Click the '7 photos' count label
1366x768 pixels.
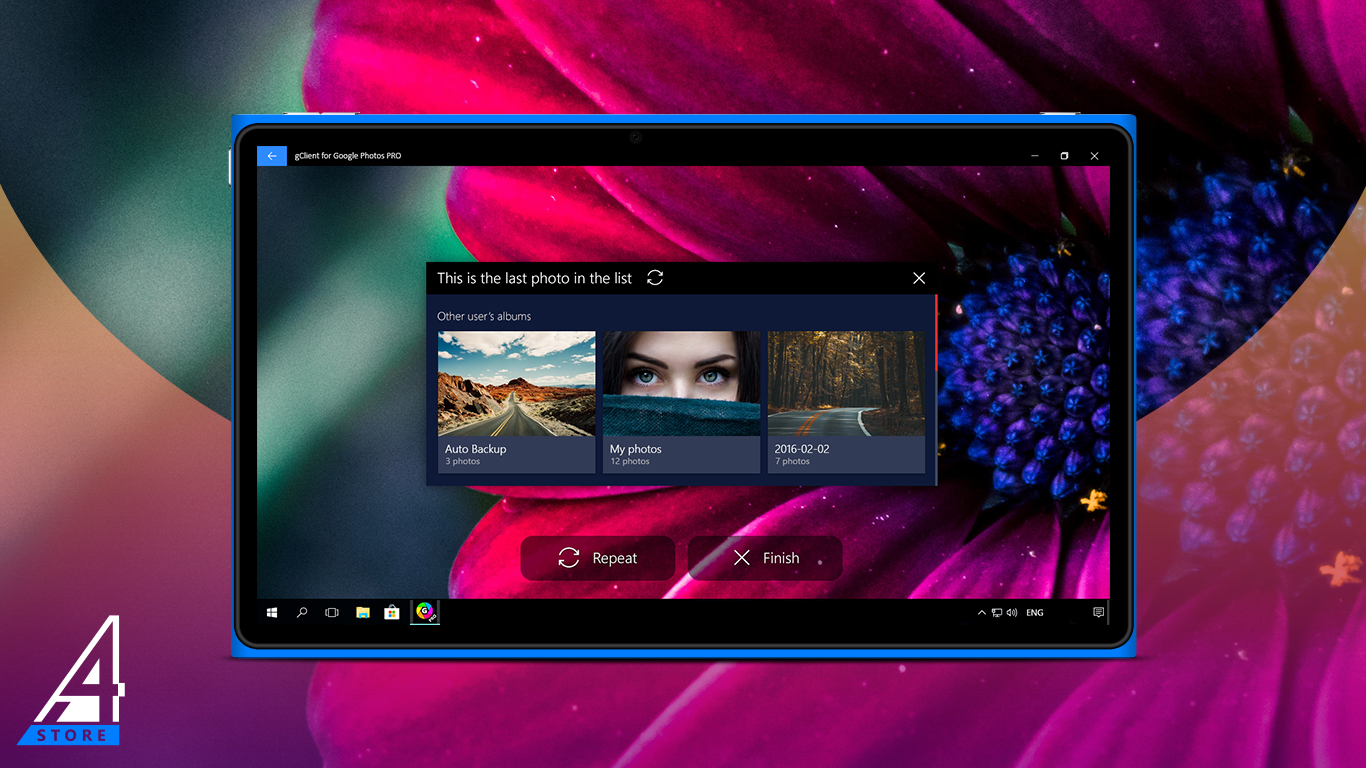792,462
